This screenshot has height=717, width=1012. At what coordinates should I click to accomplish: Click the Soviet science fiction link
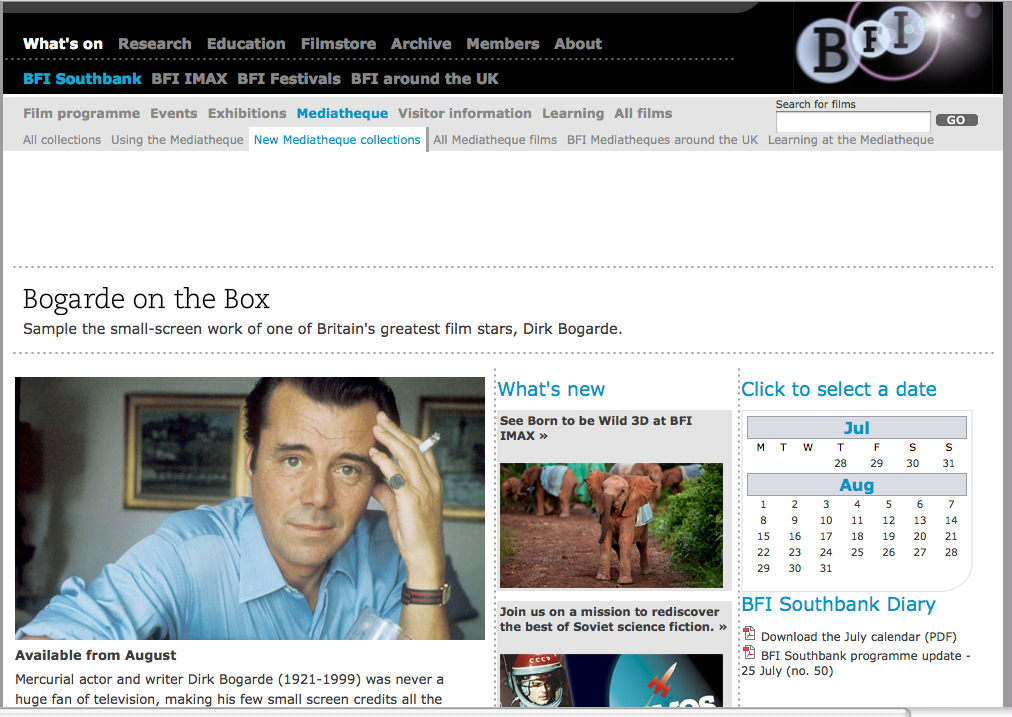coord(612,619)
